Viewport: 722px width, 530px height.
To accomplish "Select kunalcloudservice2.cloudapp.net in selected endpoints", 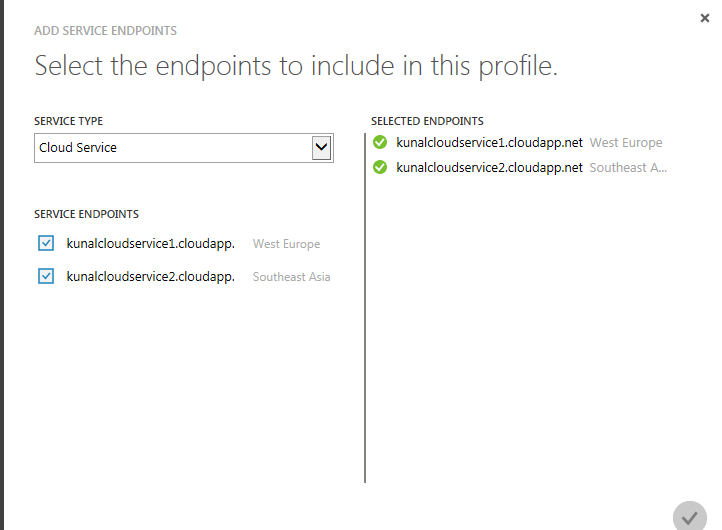I will (489, 168).
